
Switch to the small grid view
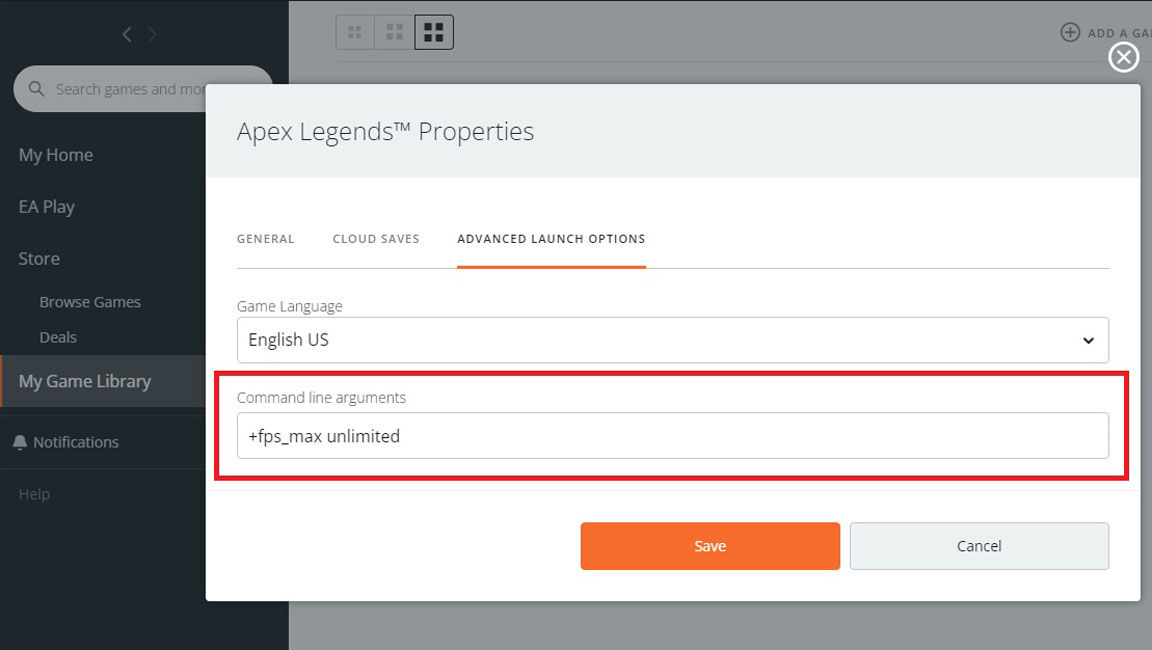[354, 32]
